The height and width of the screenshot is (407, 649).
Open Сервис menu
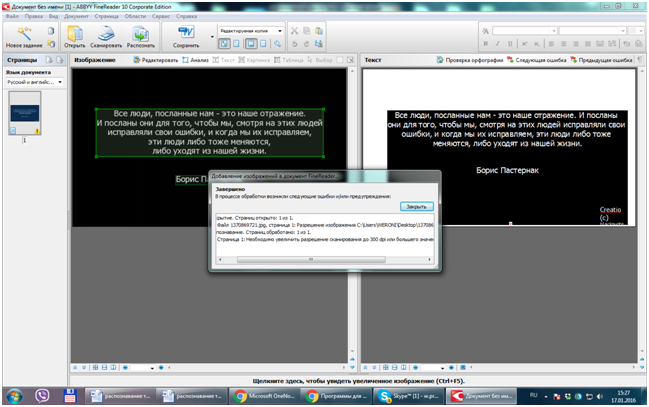(161, 16)
